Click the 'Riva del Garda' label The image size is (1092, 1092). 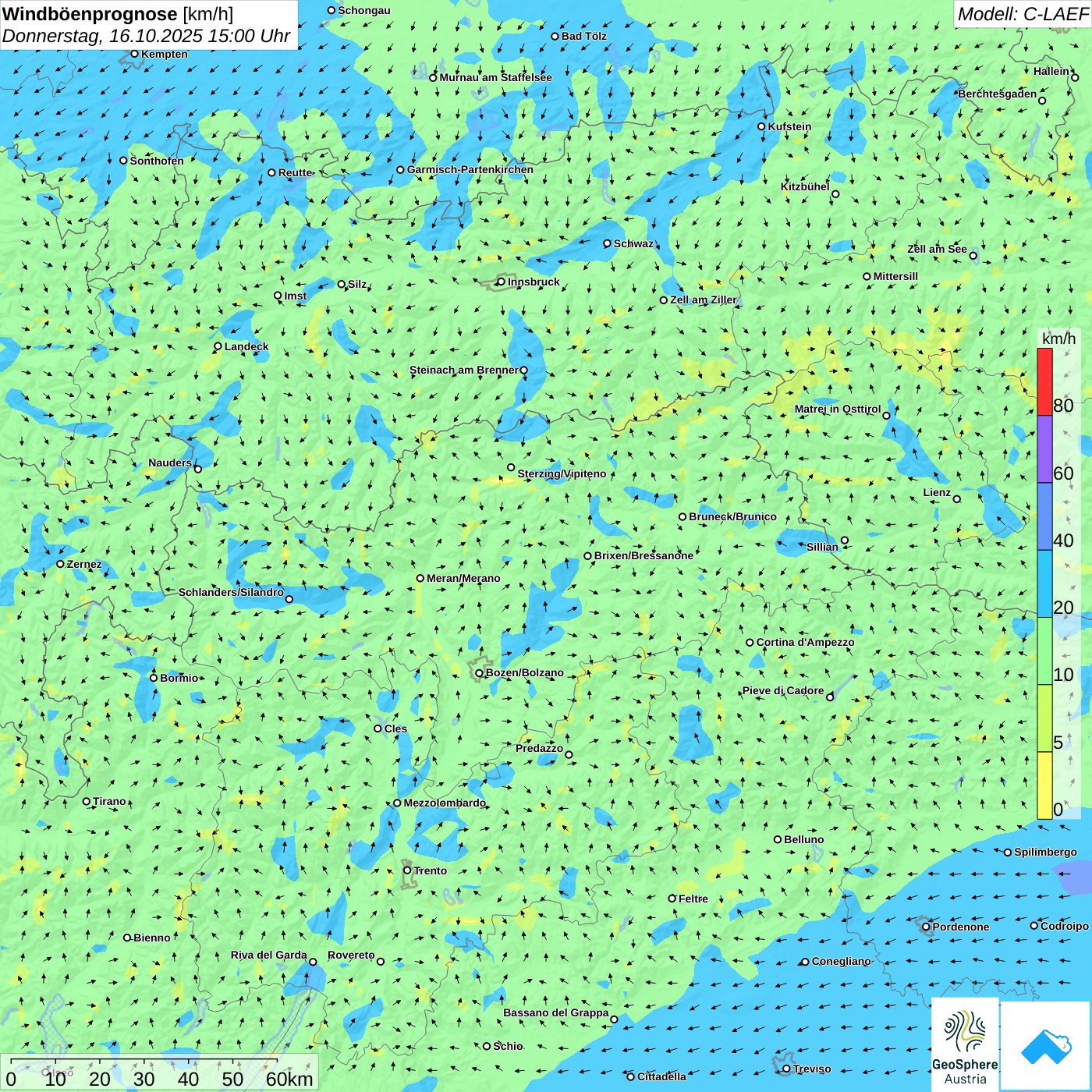[268, 955]
